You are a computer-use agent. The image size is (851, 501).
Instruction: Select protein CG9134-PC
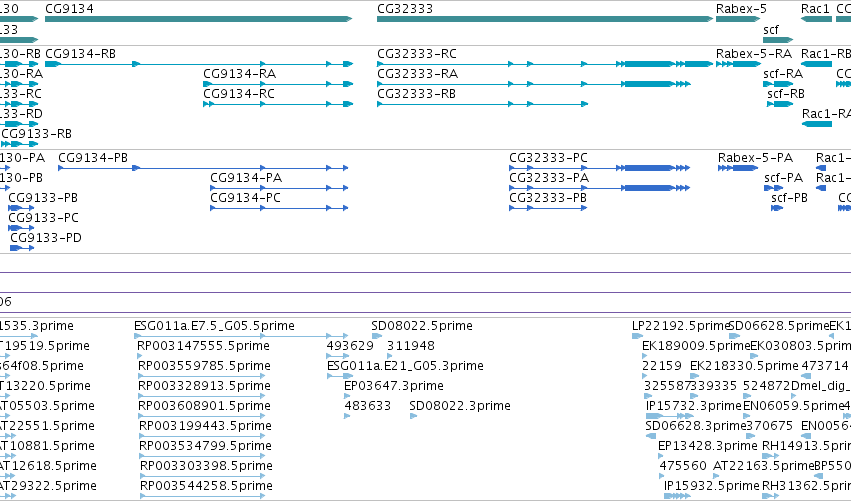(279, 208)
